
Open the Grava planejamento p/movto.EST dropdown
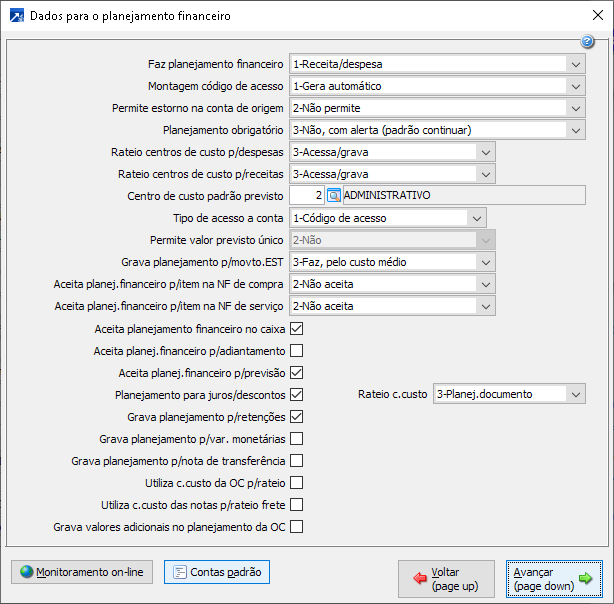coord(392,262)
